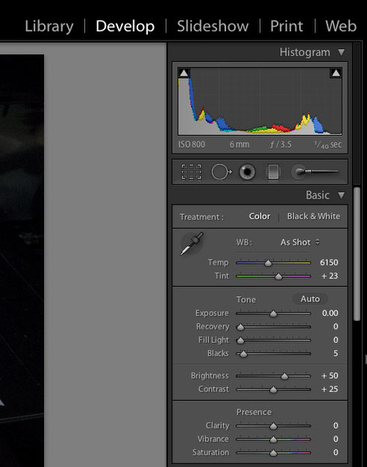Click the Exposure value field
This screenshot has width=367, height=467.
tap(330, 313)
